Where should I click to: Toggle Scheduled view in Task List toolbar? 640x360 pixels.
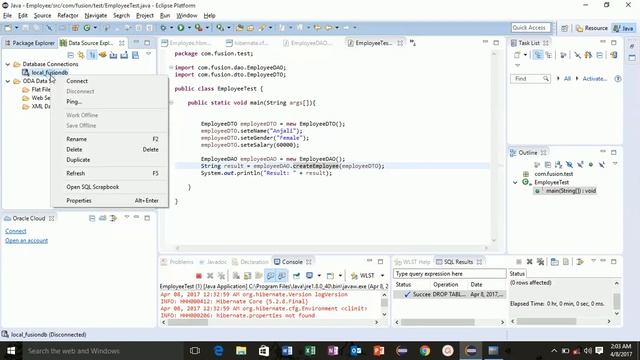click(x=549, y=55)
